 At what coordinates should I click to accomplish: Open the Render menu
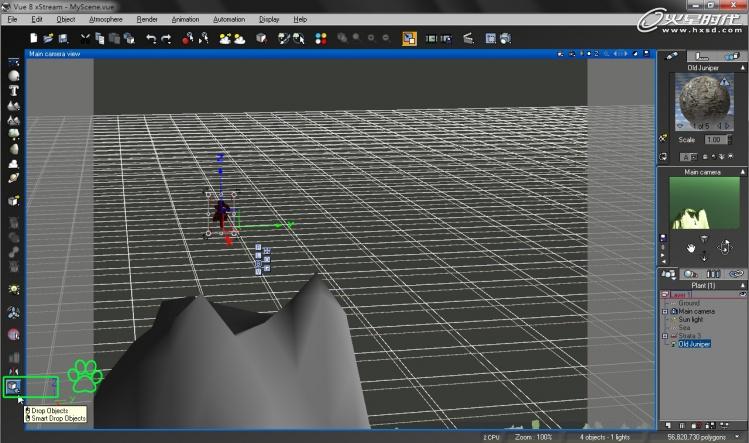tap(147, 19)
